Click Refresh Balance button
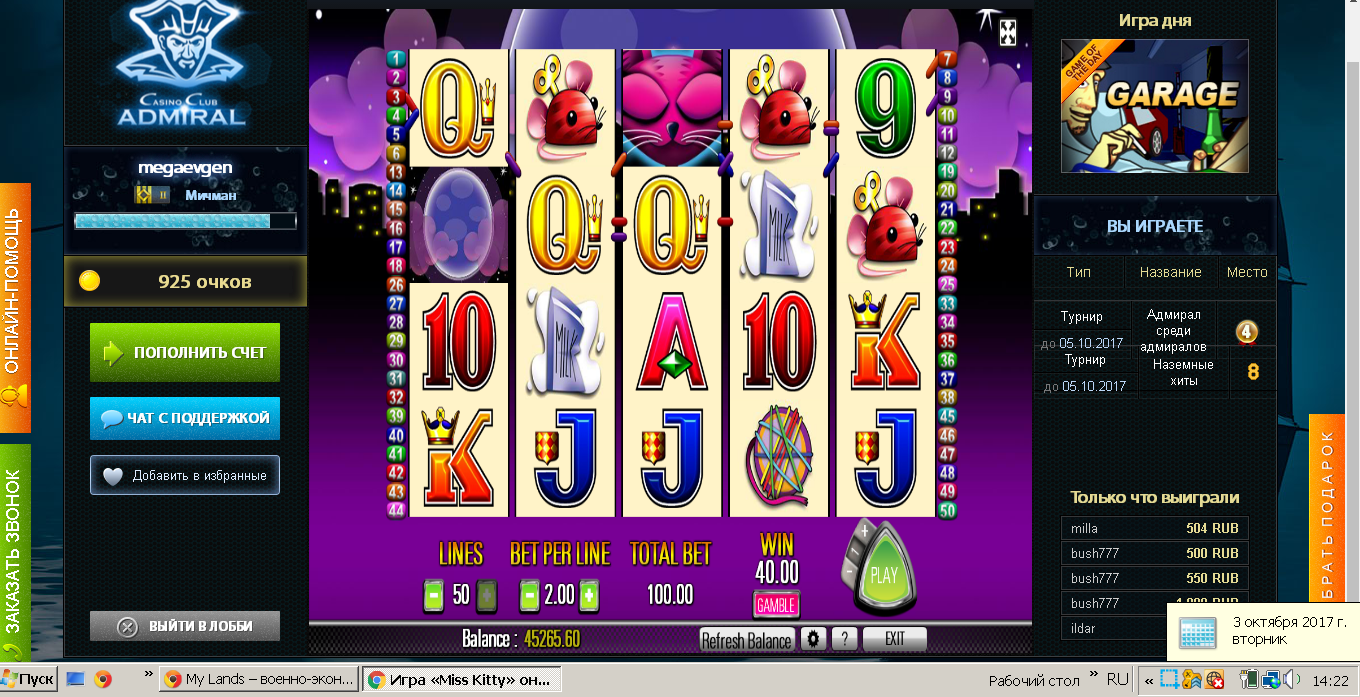The image size is (1360, 697). [x=747, y=640]
